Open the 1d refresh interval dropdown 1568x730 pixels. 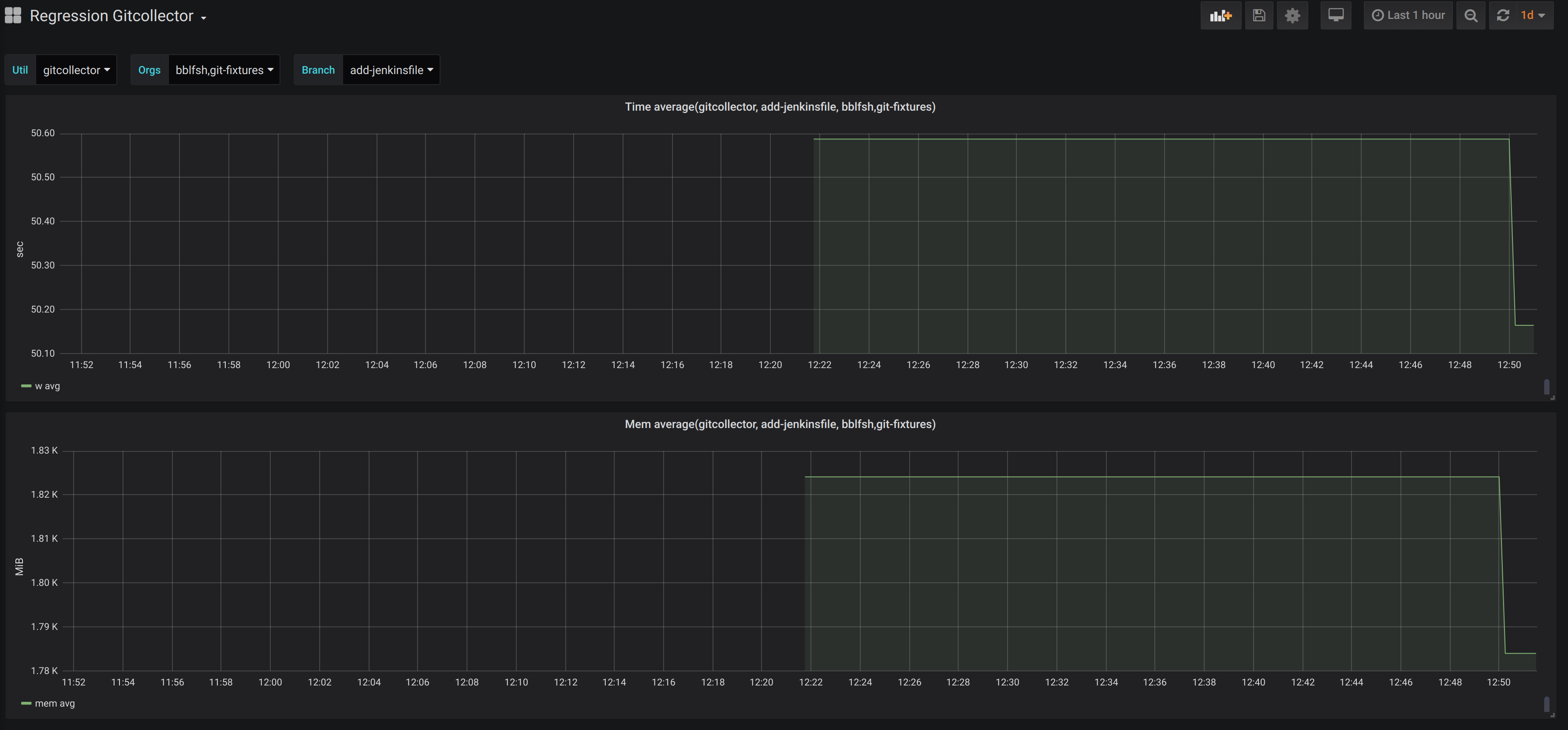click(x=1533, y=16)
